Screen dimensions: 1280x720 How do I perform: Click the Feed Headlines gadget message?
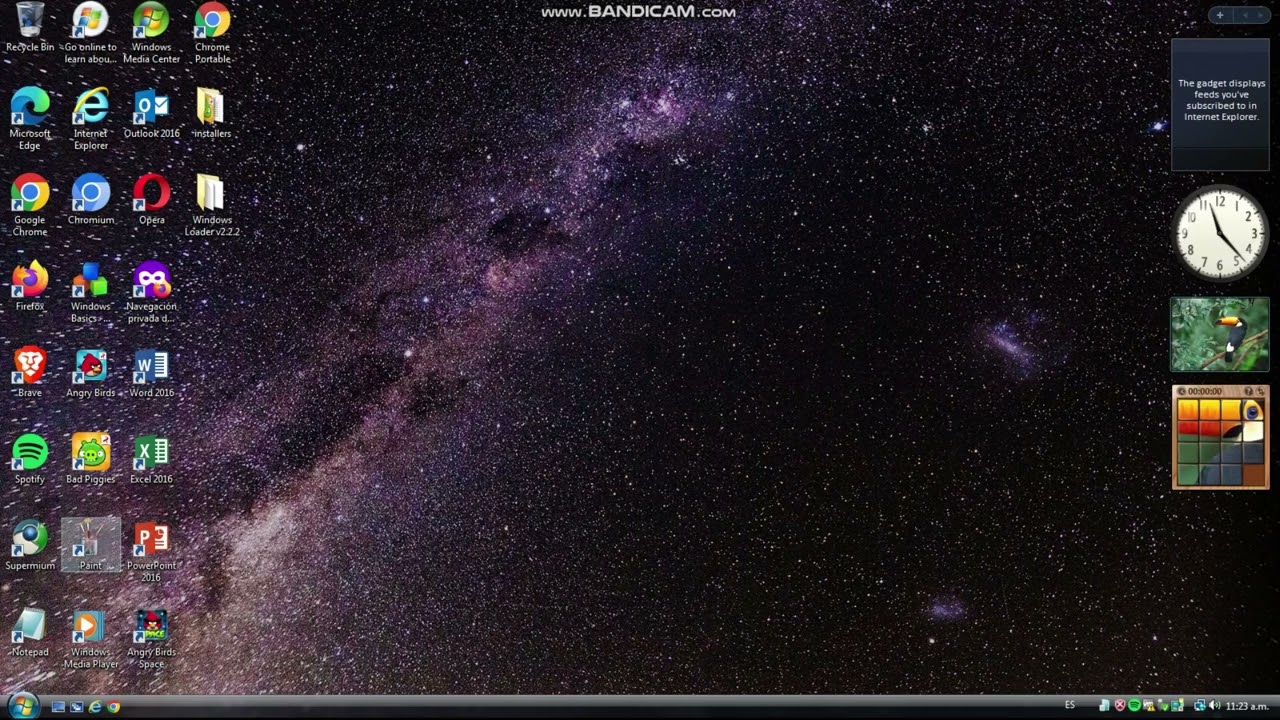(1220, 100)
